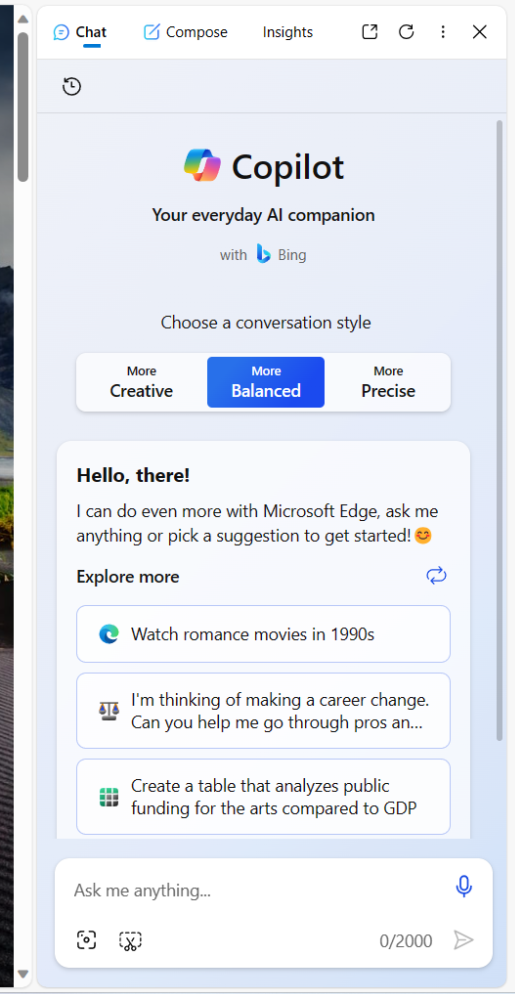This screenshot has width=515, height=994.
Task: Close the Copilot sidebar pane
Action: coord(479,32)
